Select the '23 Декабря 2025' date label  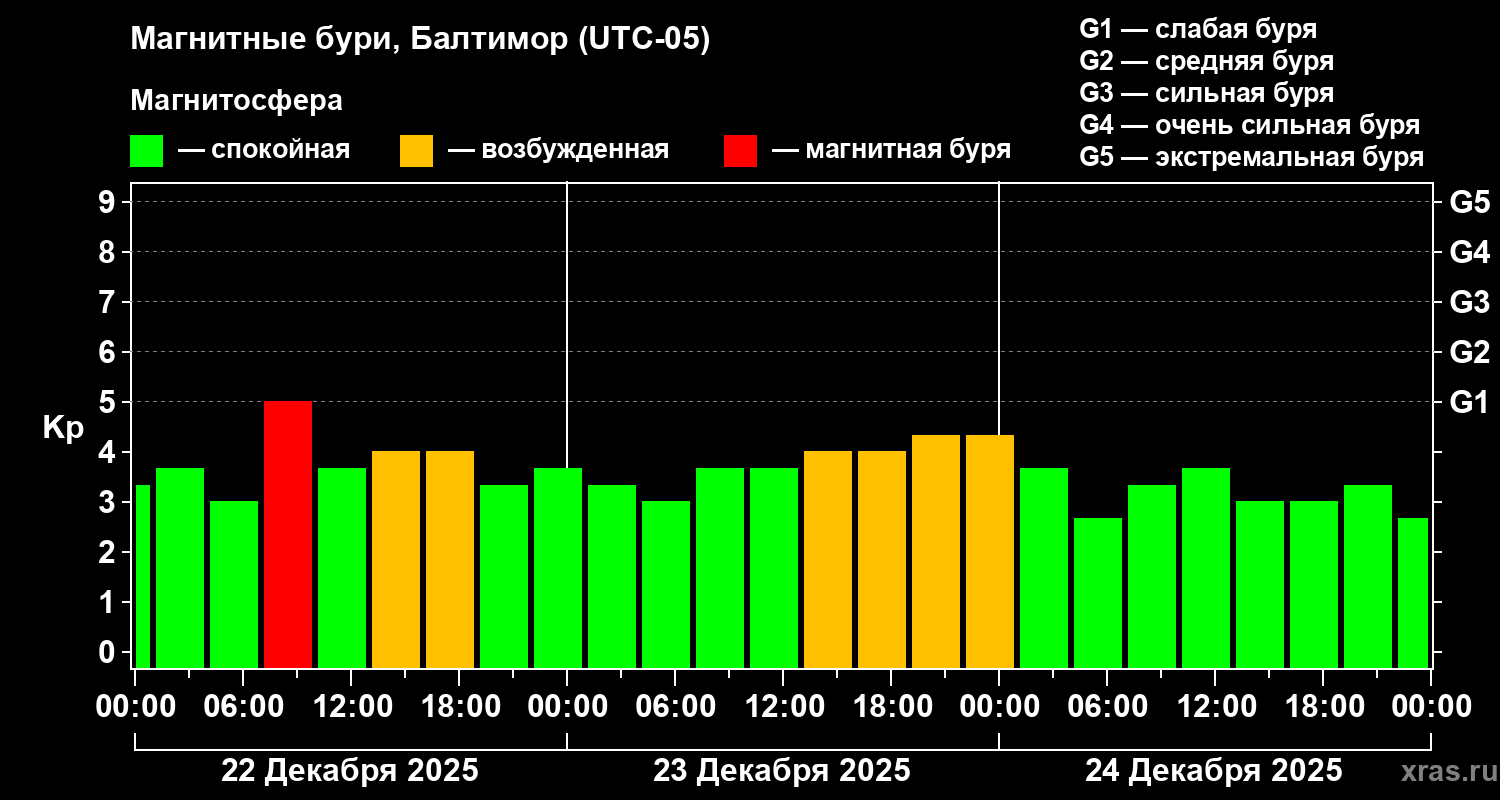pos(782,771)
